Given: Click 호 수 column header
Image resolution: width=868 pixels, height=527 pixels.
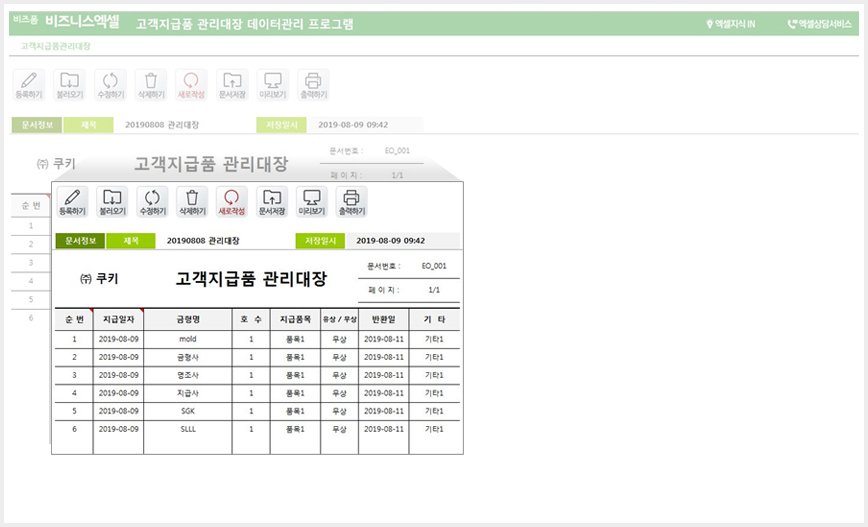Looking at the screenshot, I should coord(251,319).
